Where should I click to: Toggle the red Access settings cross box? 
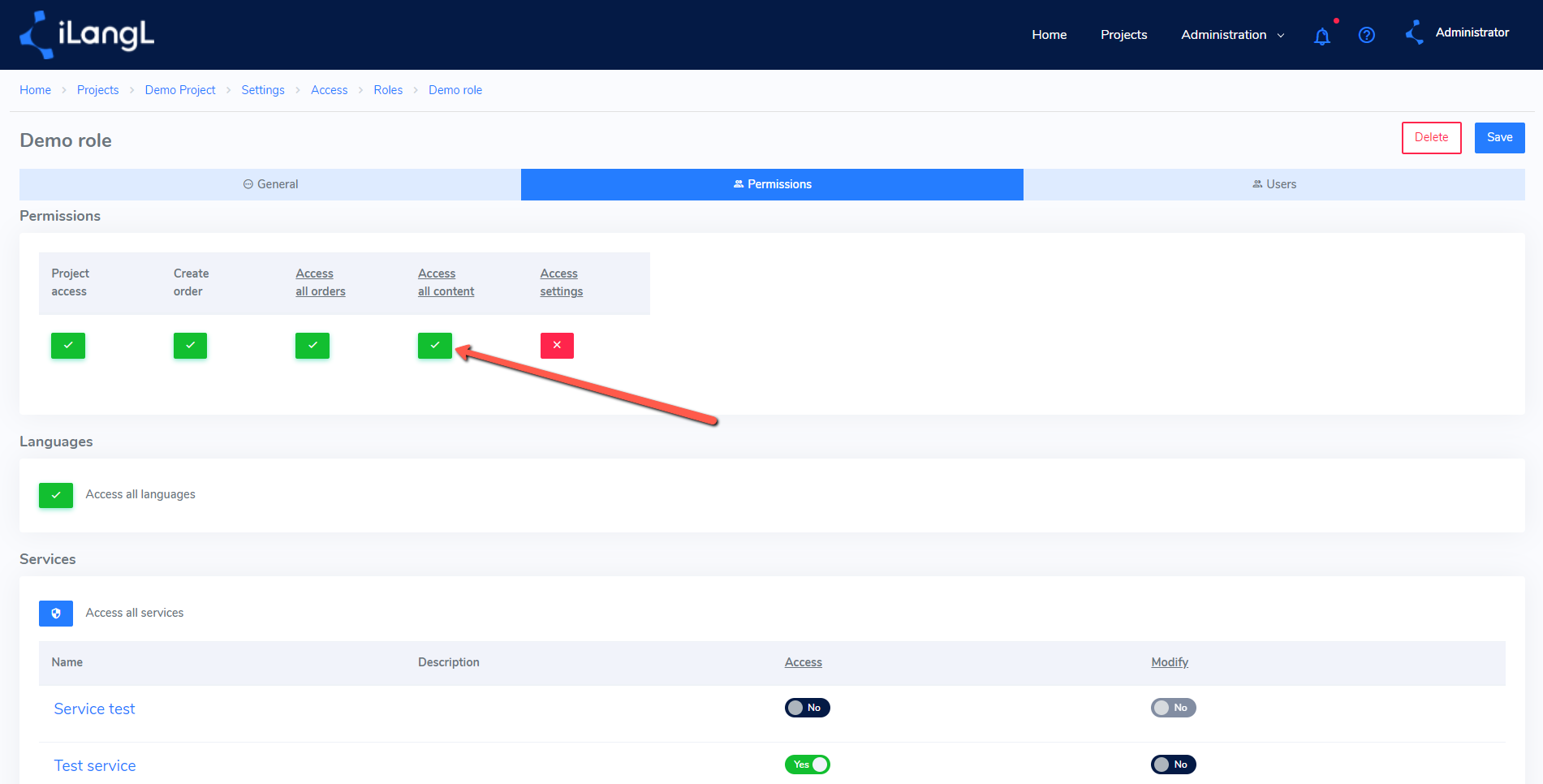point(557,346)
